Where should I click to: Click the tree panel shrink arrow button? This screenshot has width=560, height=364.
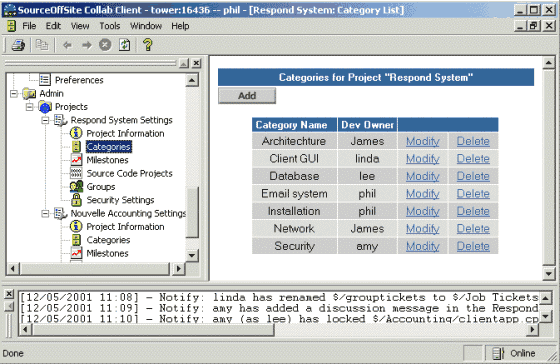click(184, 64)
